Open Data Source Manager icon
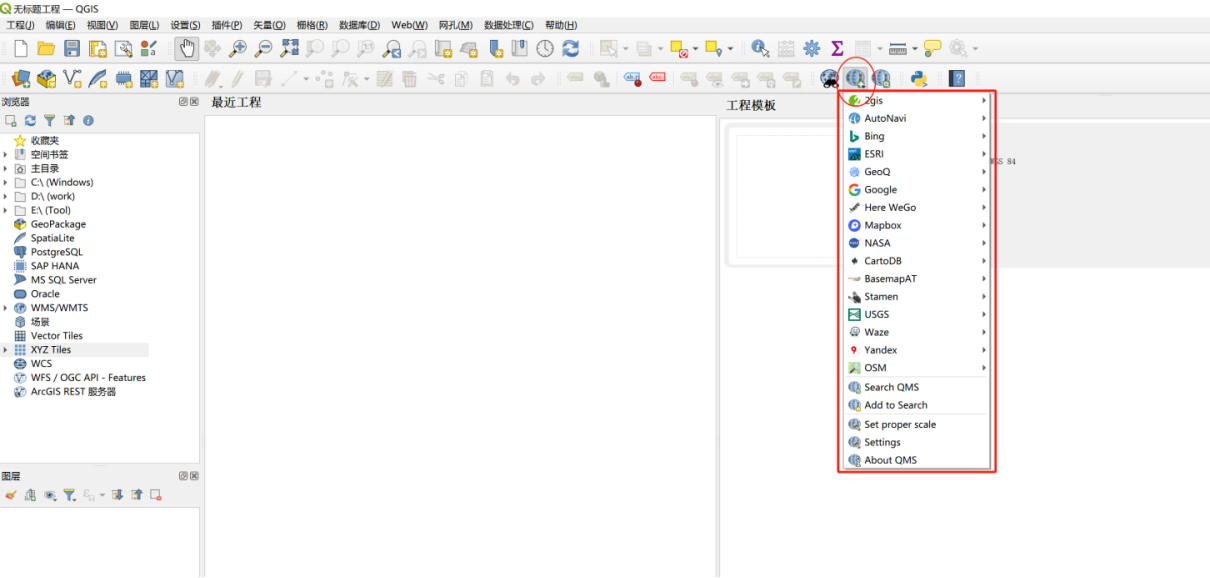Screen dimensions: 1210x578 coord(20,78)
